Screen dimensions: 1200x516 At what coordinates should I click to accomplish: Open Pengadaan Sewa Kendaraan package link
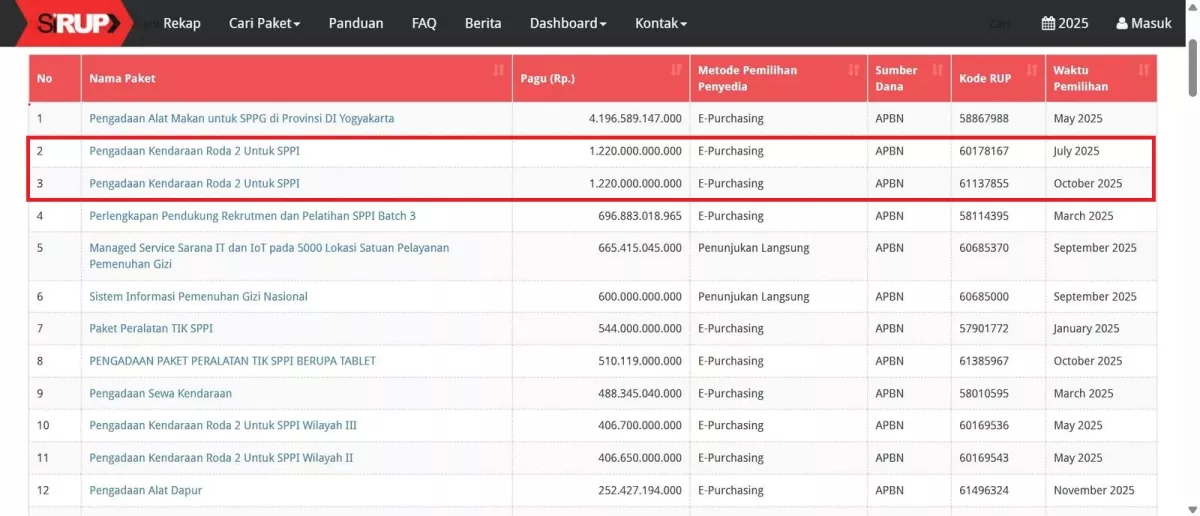[x=160, y=394]
